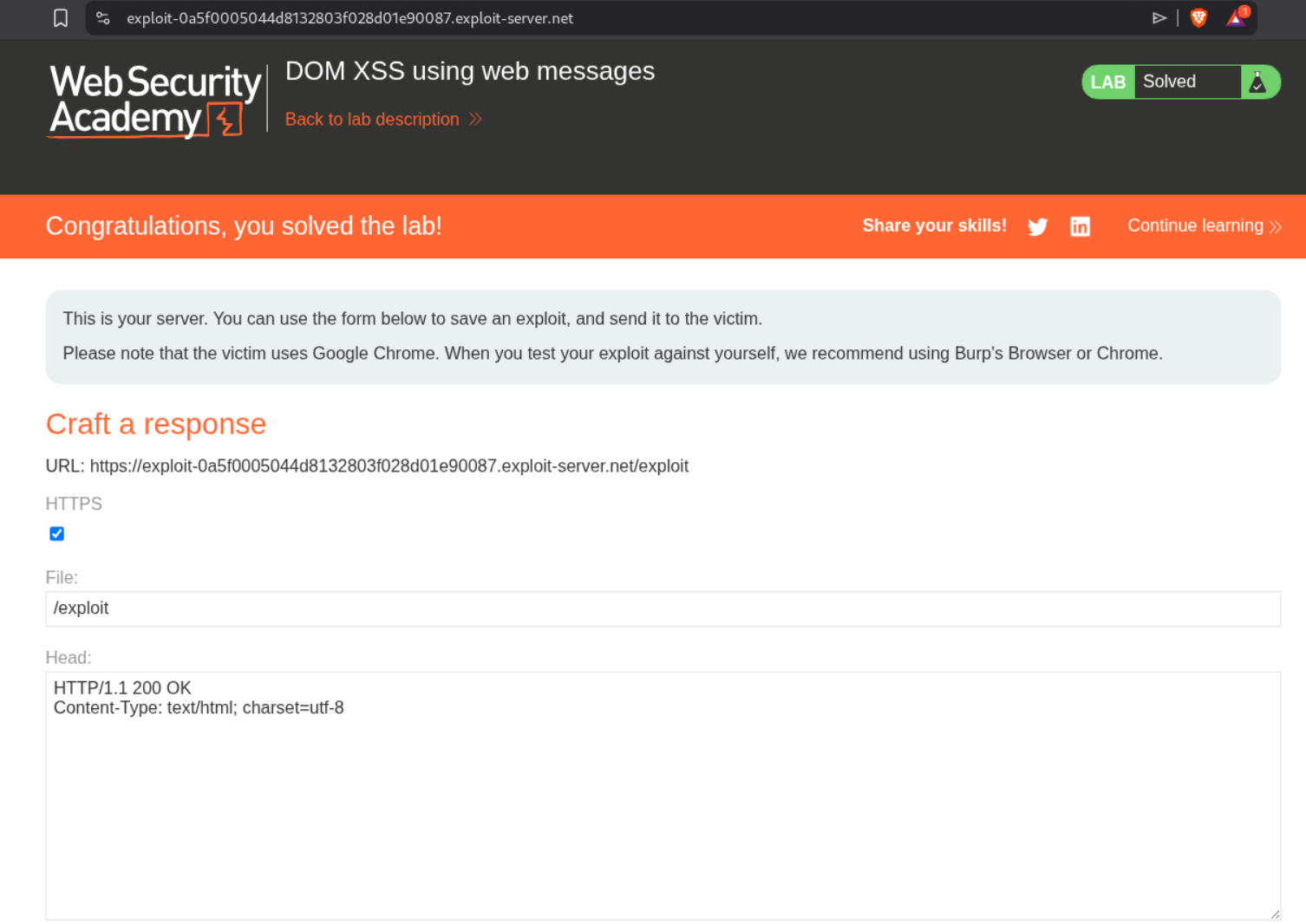
Task: Grab the Head textarea resize handle
Action: (x=1275, y=914)
